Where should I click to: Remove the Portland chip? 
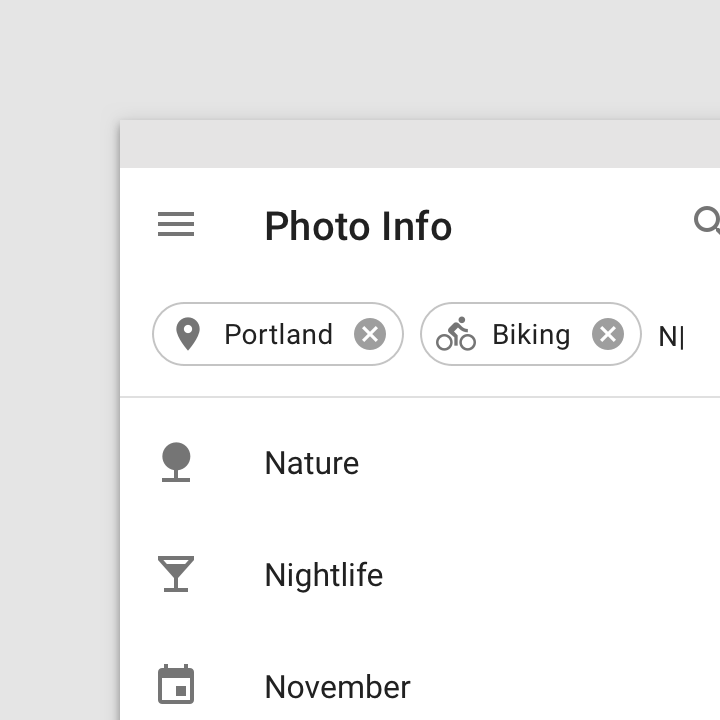(x=370, y=334)
